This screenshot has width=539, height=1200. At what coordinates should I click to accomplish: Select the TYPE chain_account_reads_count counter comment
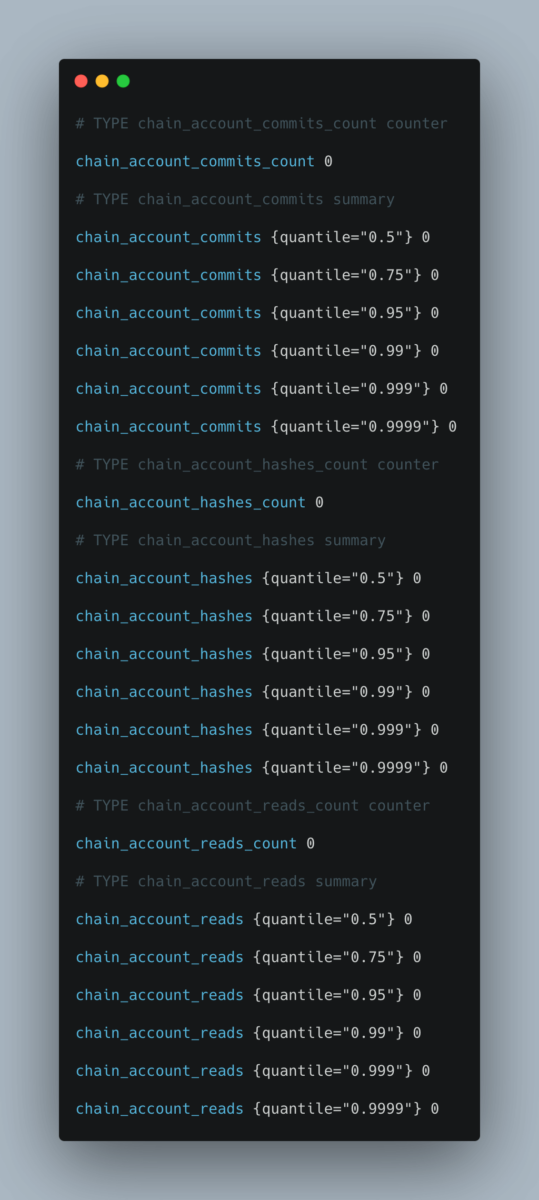253,806
